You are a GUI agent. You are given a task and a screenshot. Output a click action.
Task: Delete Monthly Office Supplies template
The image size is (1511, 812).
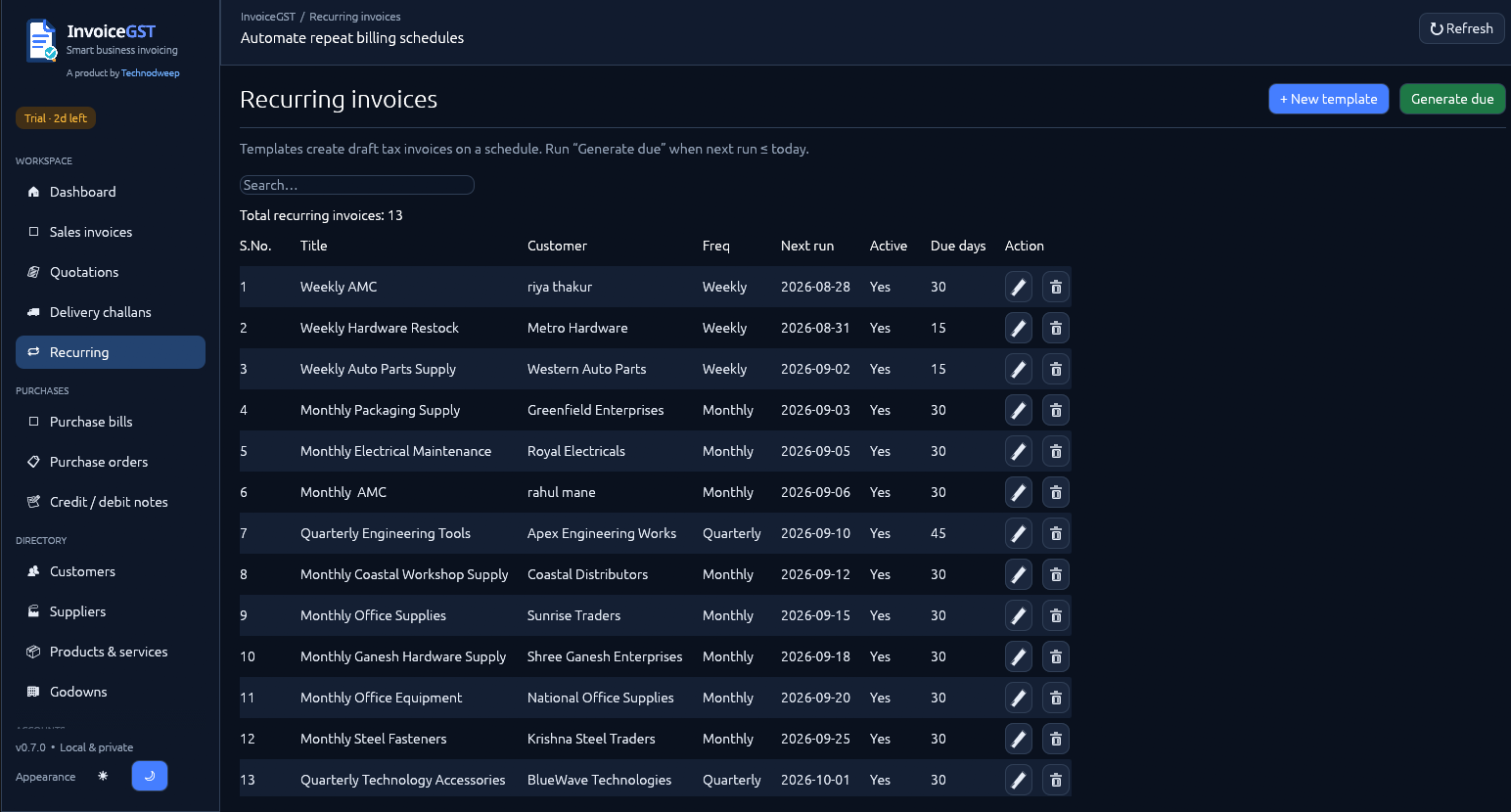click(x=1056, y=615)
